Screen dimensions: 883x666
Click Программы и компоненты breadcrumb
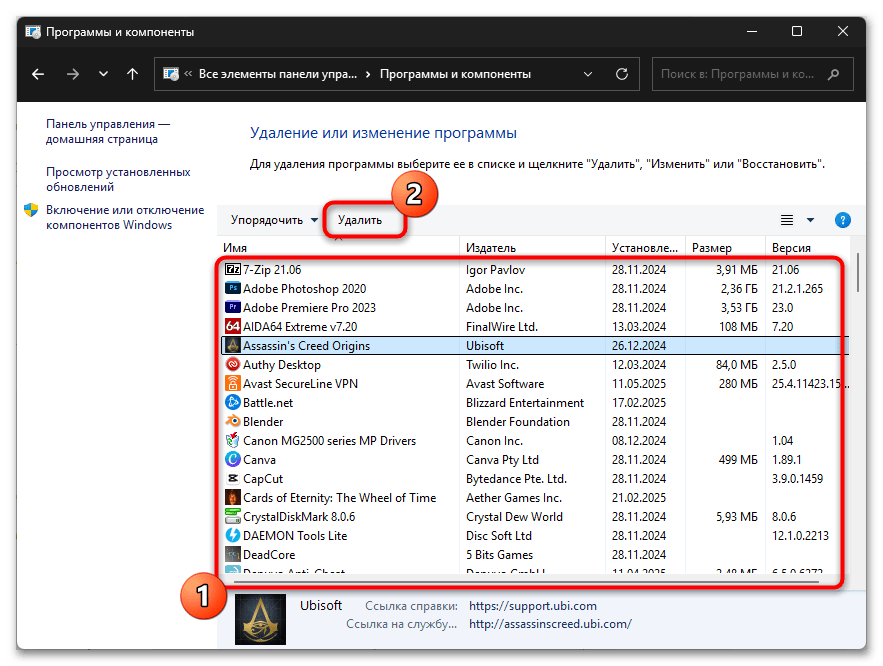[455, 74]
